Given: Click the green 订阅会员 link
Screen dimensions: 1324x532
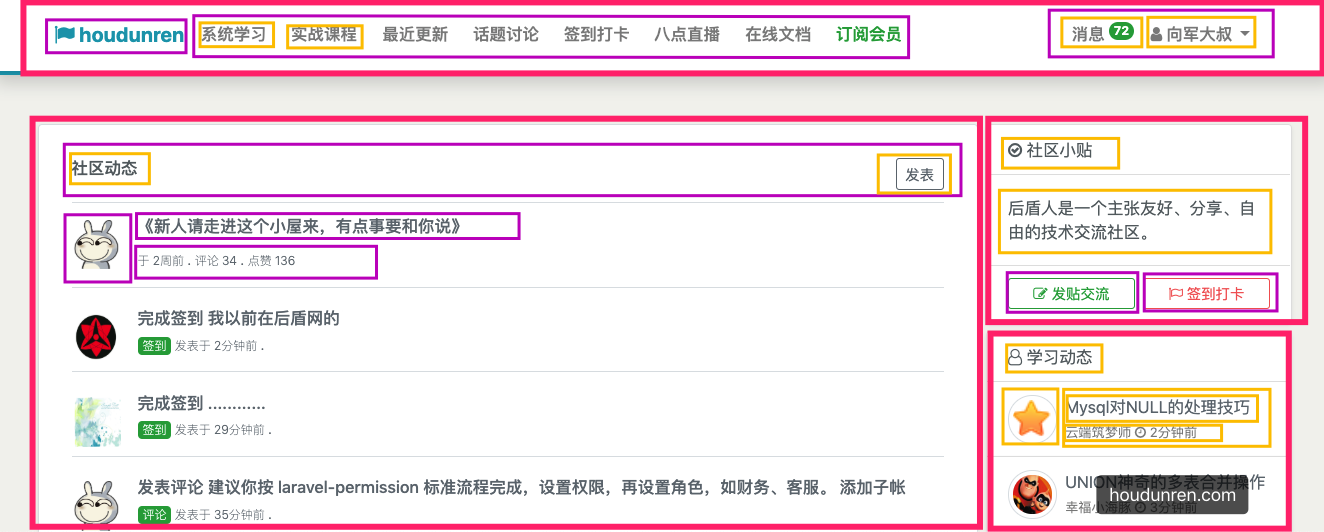Looking at the screenshot, I should click(x=868, y=35).
